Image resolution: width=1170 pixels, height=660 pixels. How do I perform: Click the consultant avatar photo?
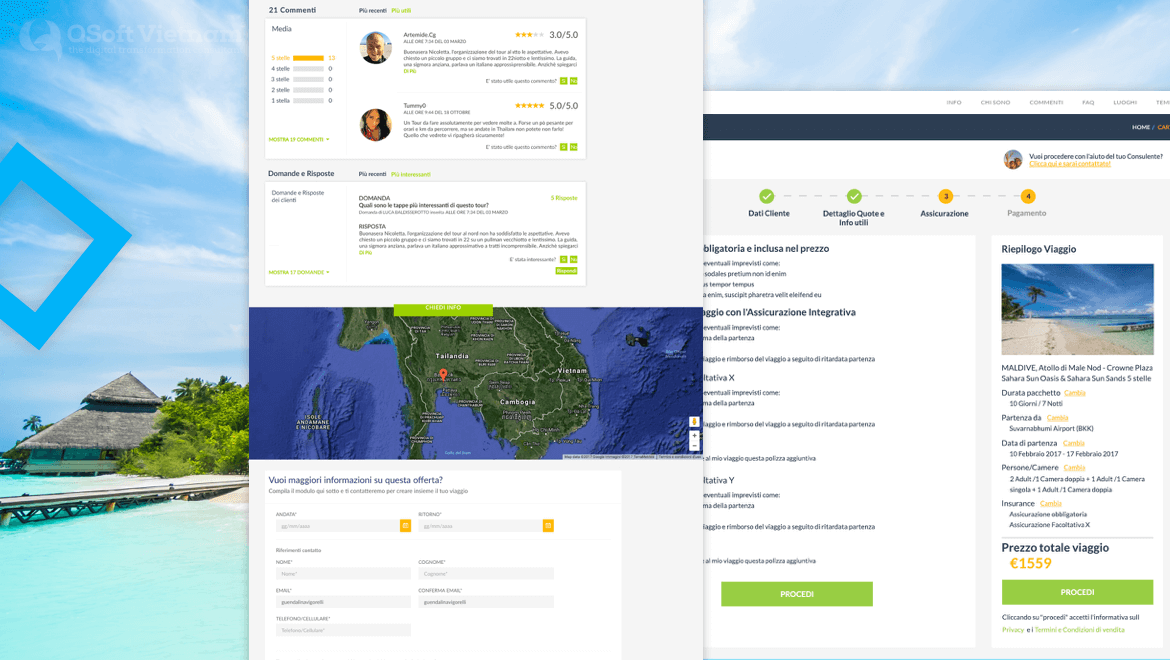pos(1013,160)
